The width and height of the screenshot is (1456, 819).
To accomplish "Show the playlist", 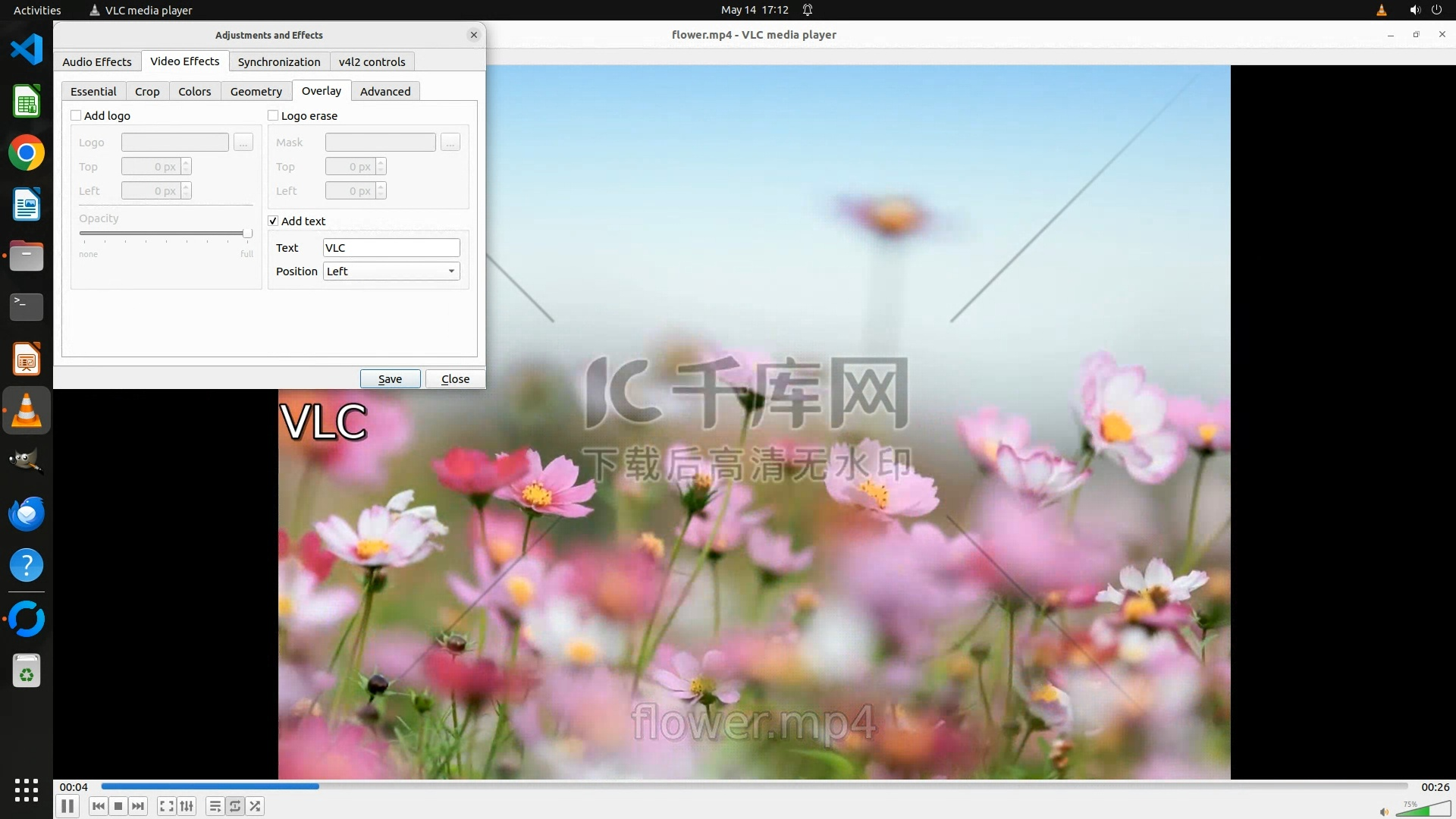I will pyautogui.click(x=215, y=806).
